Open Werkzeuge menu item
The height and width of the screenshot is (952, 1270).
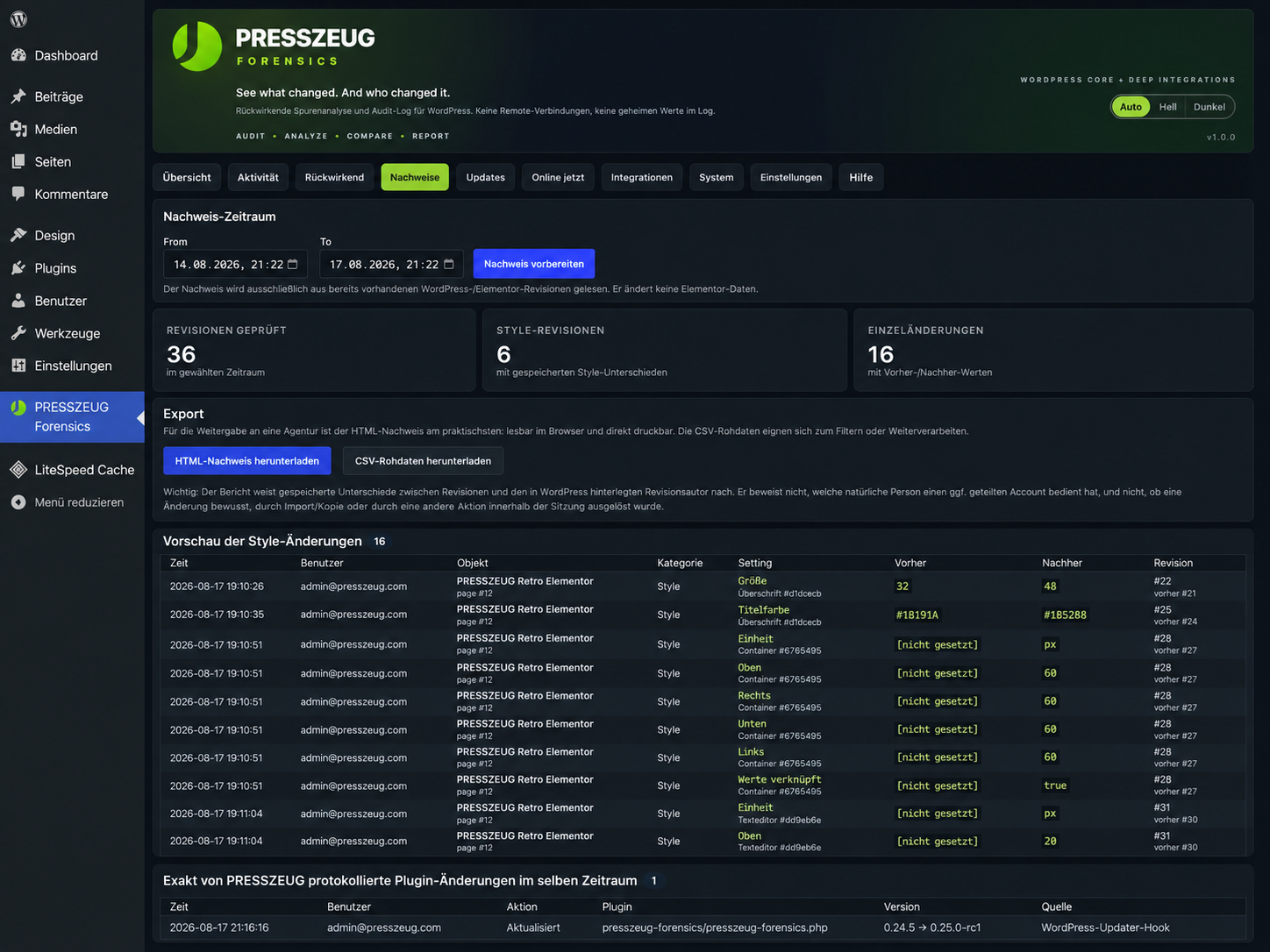(x=72, y=333)
